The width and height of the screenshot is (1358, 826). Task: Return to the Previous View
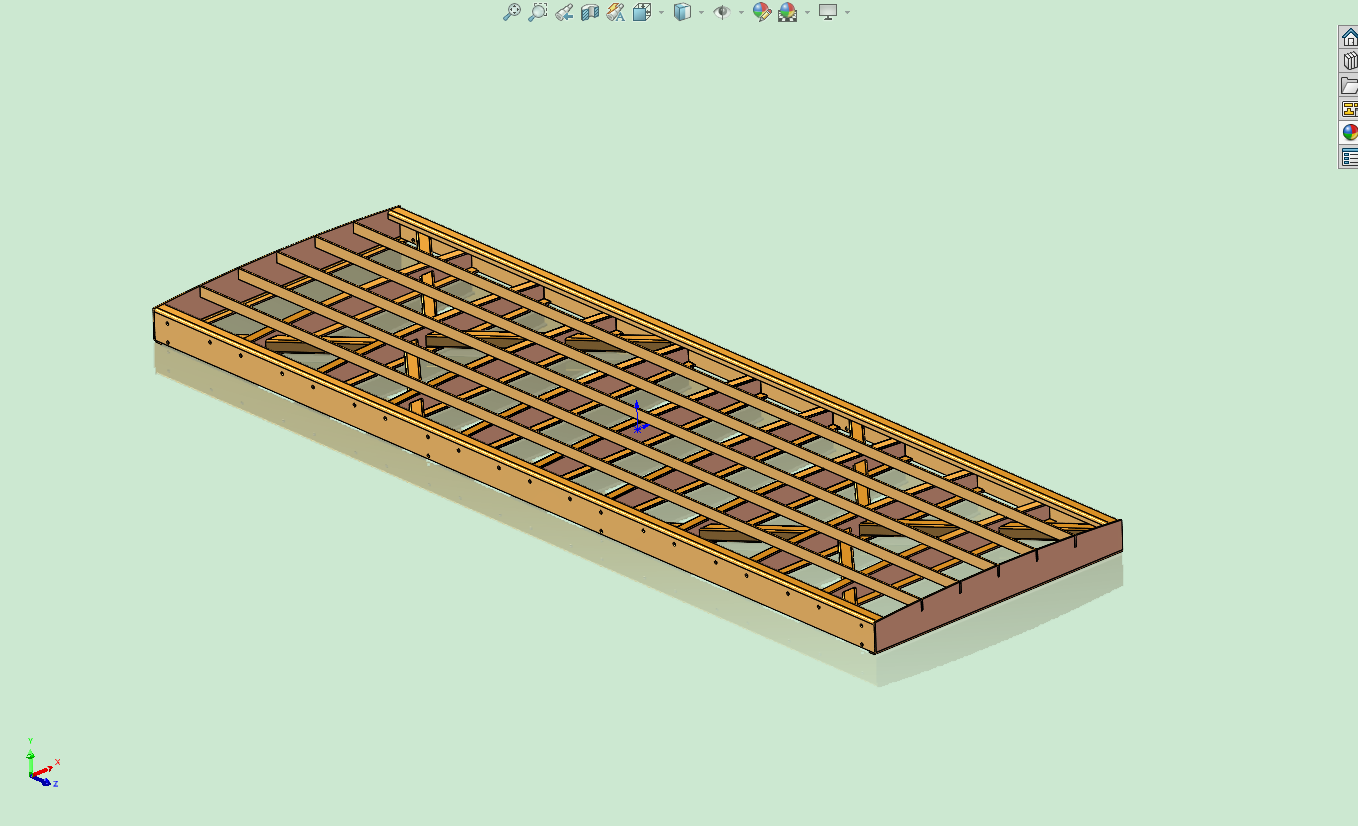tap(564, 12)
